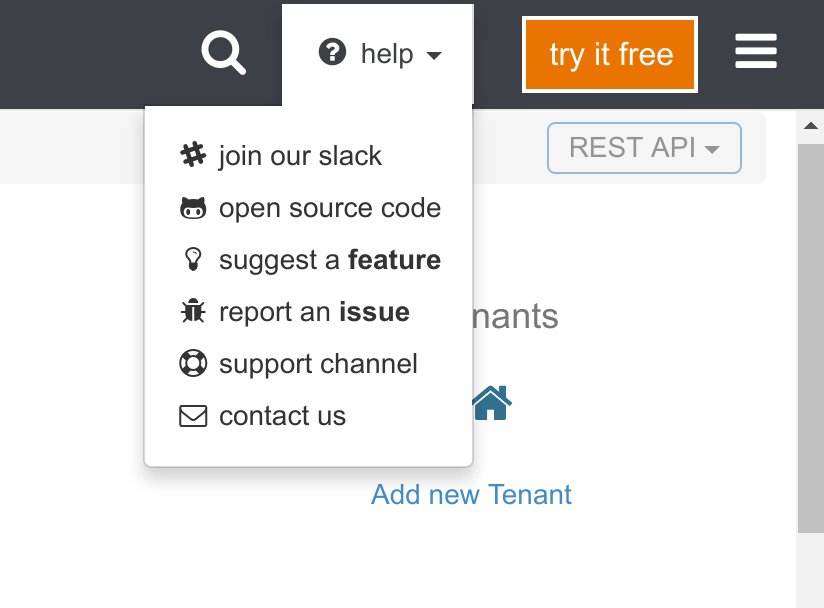Screen dimensions: 824x608
Task: Click the search magnifier icon
Action: 222,54
